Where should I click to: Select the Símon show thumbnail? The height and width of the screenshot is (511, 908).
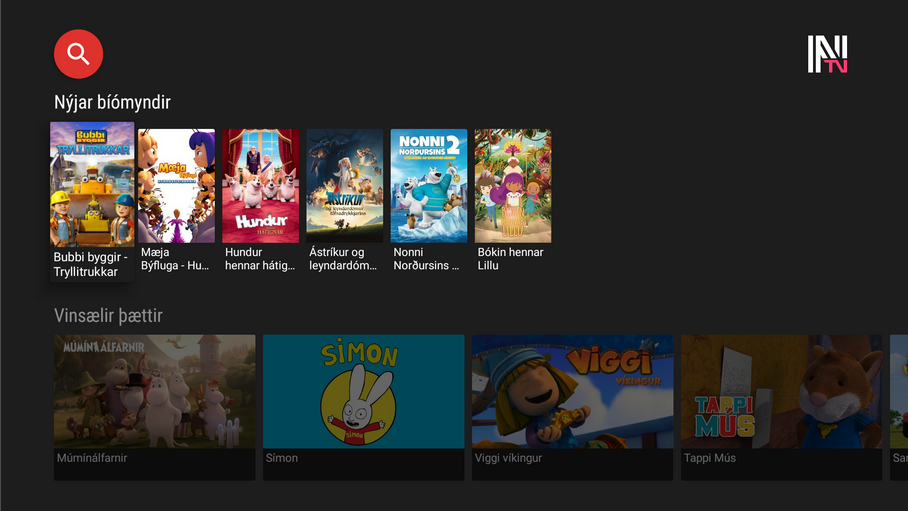coord(364,391)
